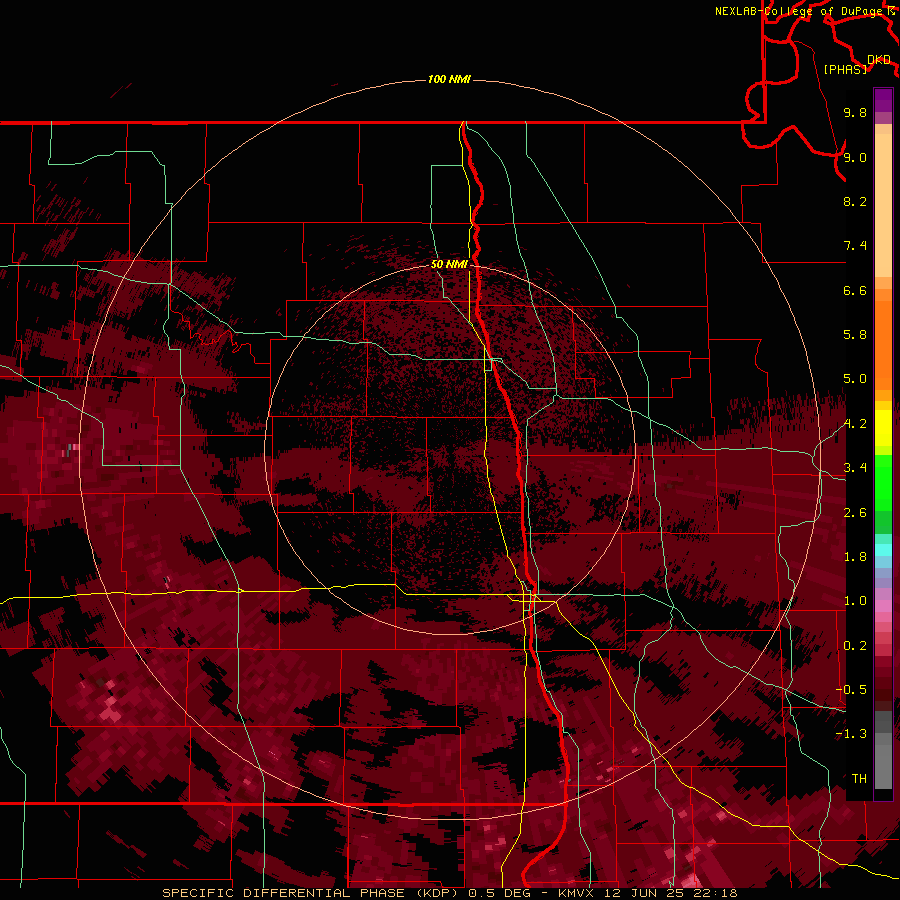Click the [PHAS] unit label above the color scale
Image resolution: width=900 pixels, height=900 pixels.
tap(845, 69)
